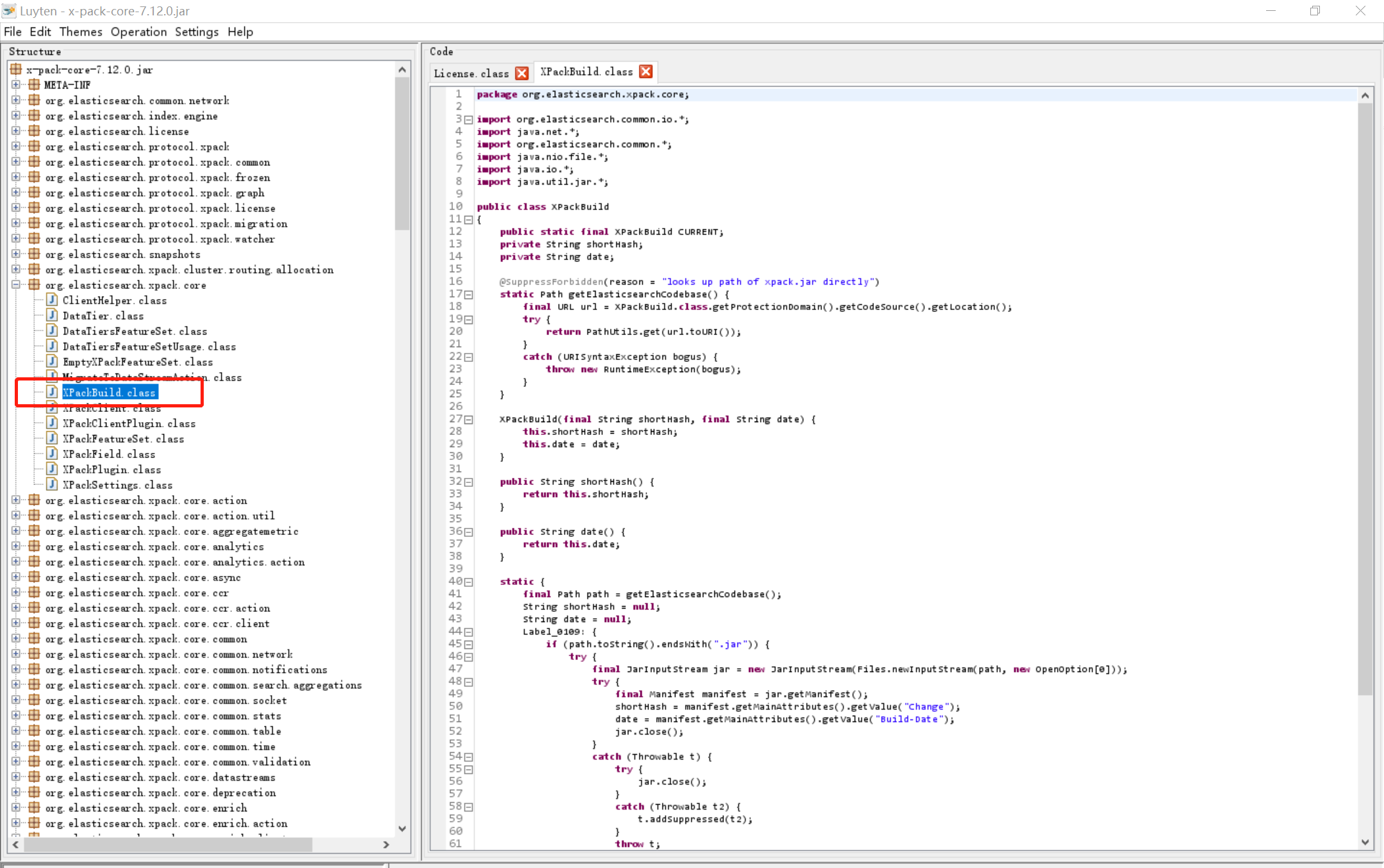Click the Luyten app icon in title bar

(x=9, y=10)
